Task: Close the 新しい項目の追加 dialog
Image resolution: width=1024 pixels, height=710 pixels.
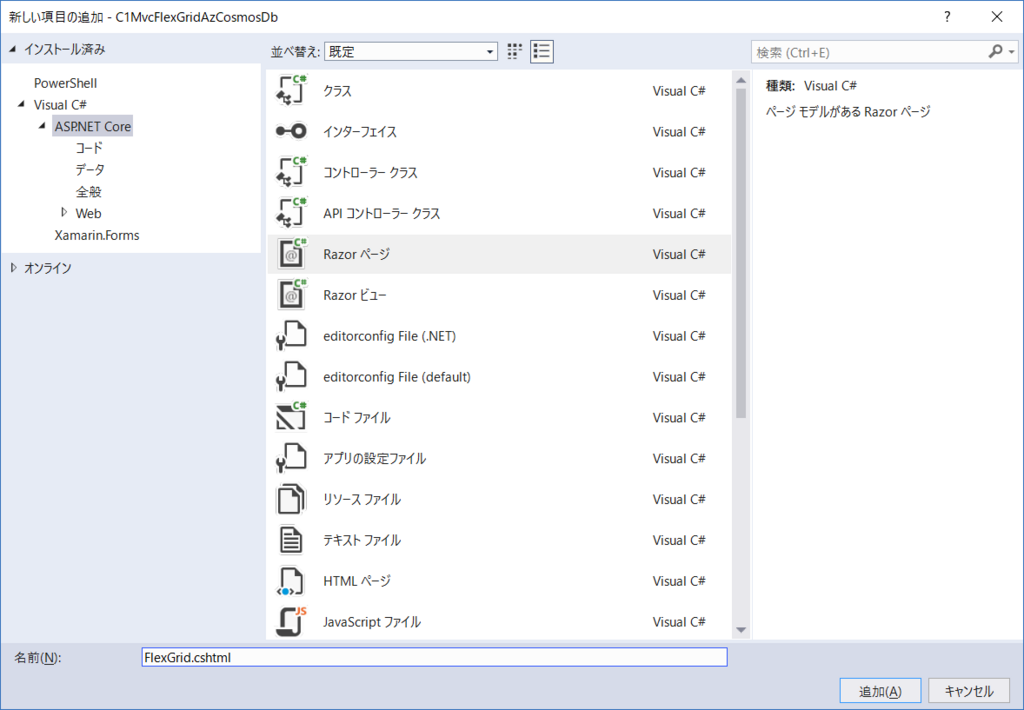Action: [997, 17]
